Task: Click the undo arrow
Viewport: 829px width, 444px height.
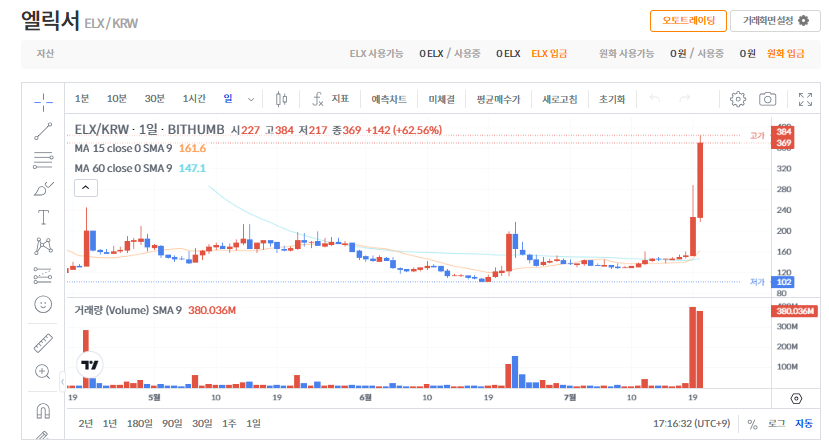Action: 655,98
